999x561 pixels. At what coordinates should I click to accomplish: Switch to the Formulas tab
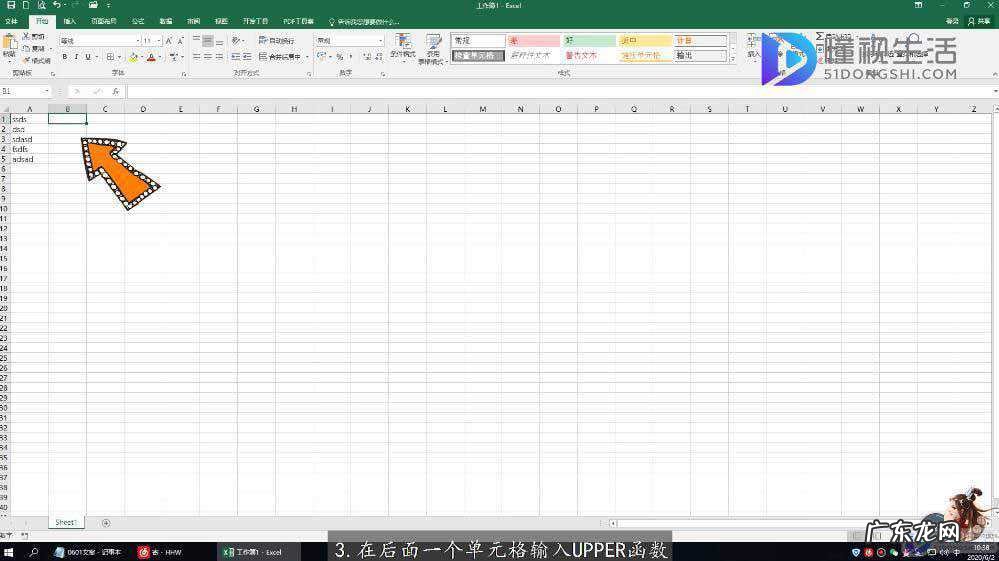click(x=138, y=21)
